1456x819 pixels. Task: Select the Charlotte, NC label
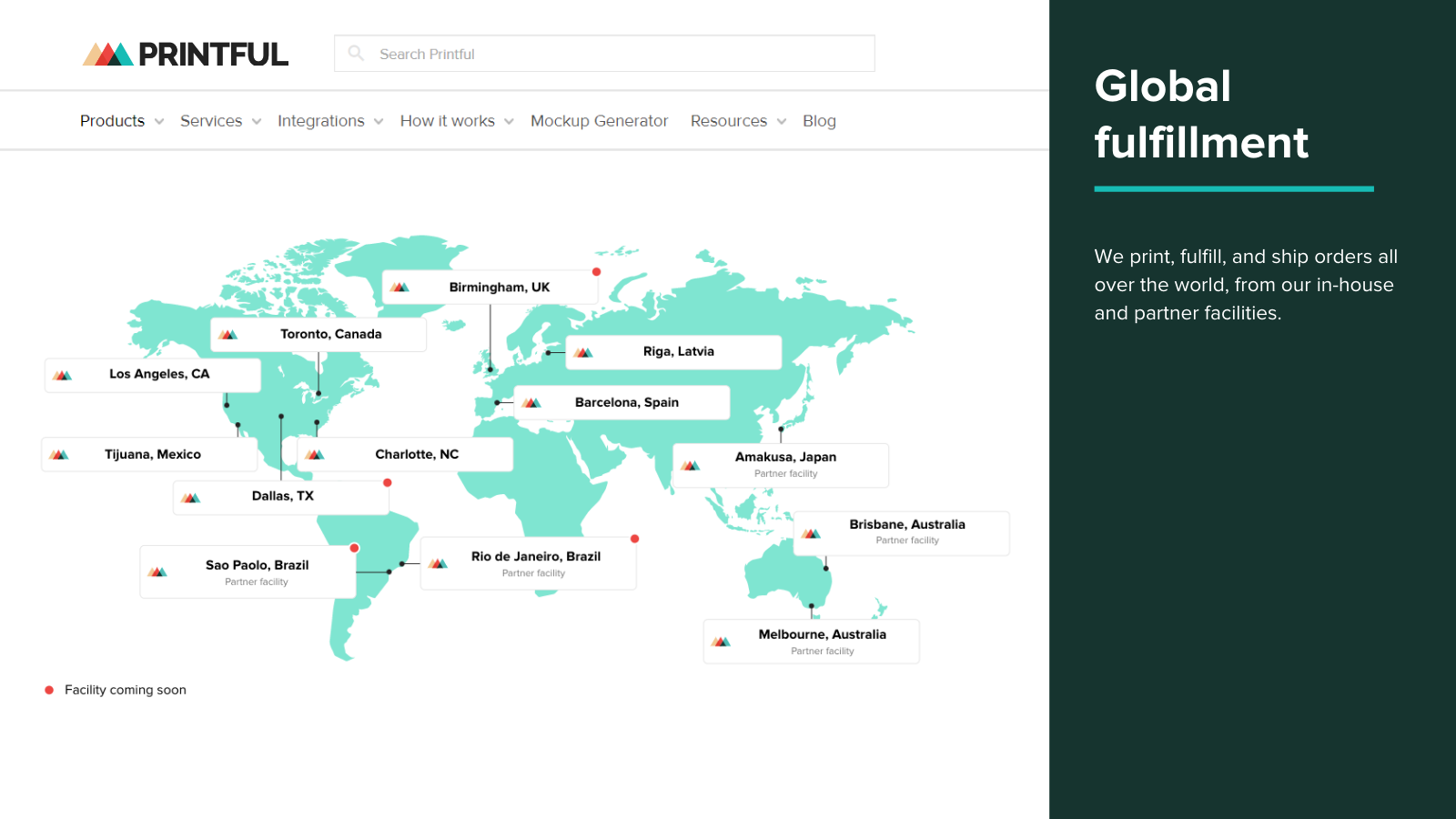click(x=417, y=454)
